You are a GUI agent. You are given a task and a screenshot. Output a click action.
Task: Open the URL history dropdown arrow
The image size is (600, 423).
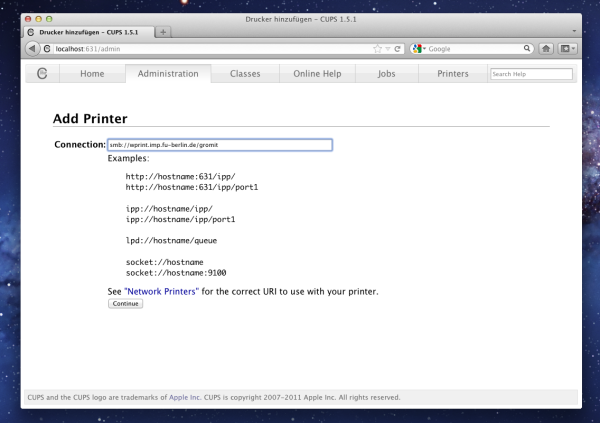(x=388, y=49)
